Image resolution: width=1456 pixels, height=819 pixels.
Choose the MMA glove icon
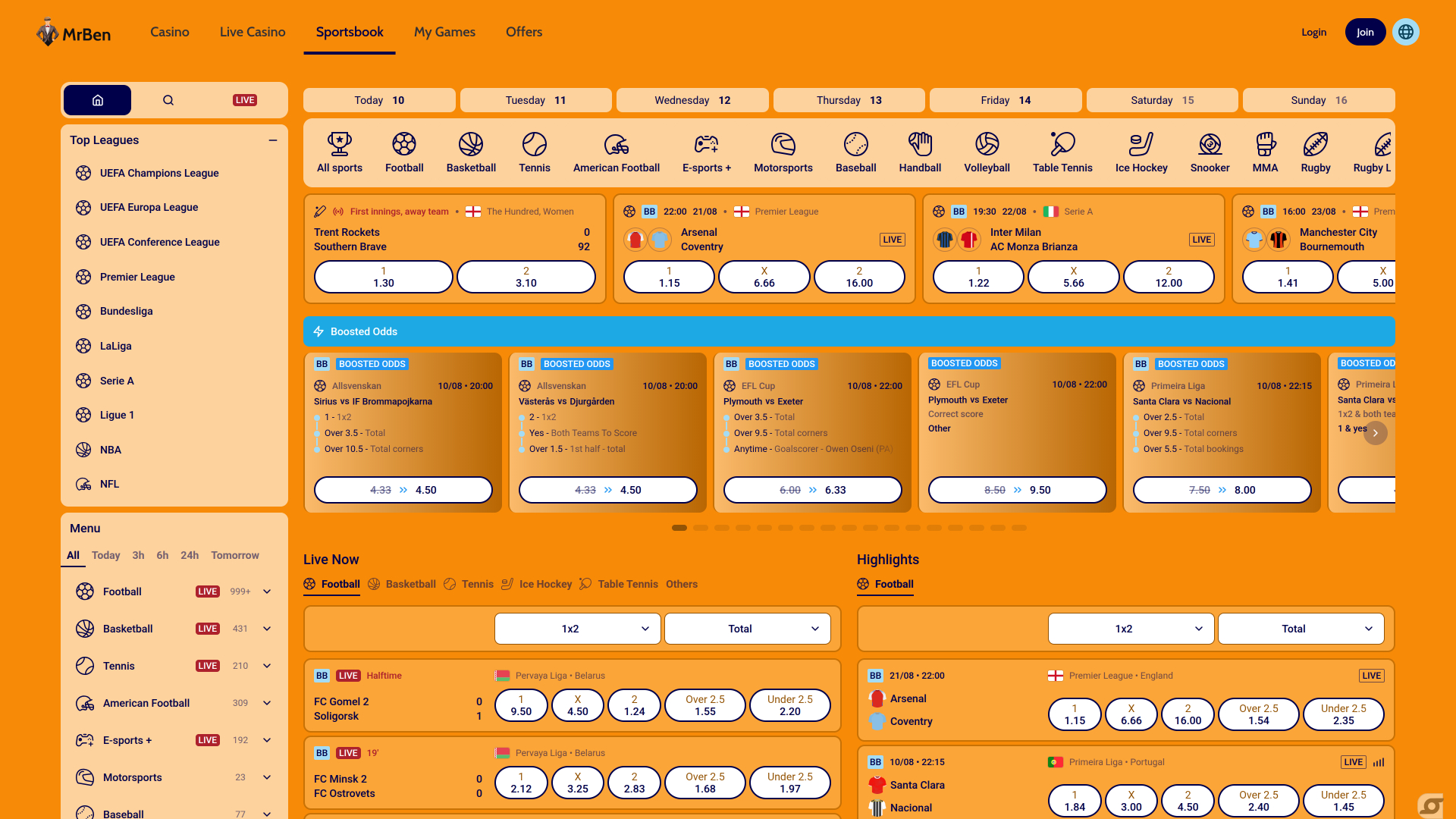[x=1265, y=144]
